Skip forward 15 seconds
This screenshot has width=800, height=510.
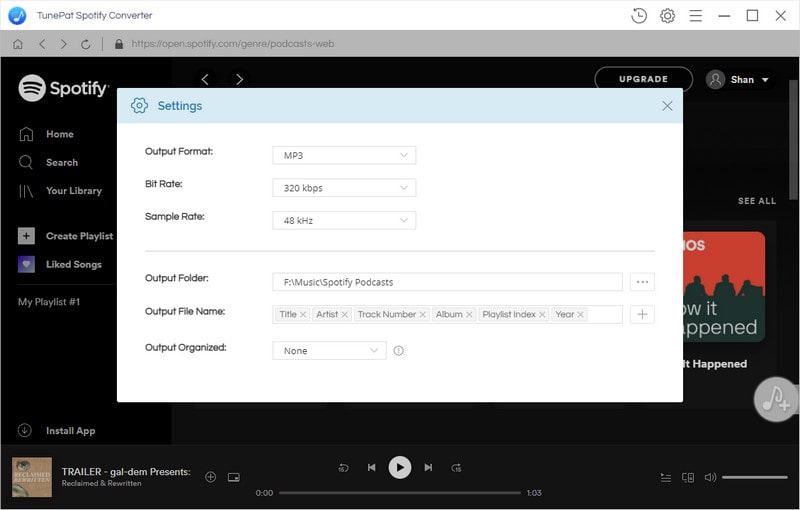[x=456, y=468]
